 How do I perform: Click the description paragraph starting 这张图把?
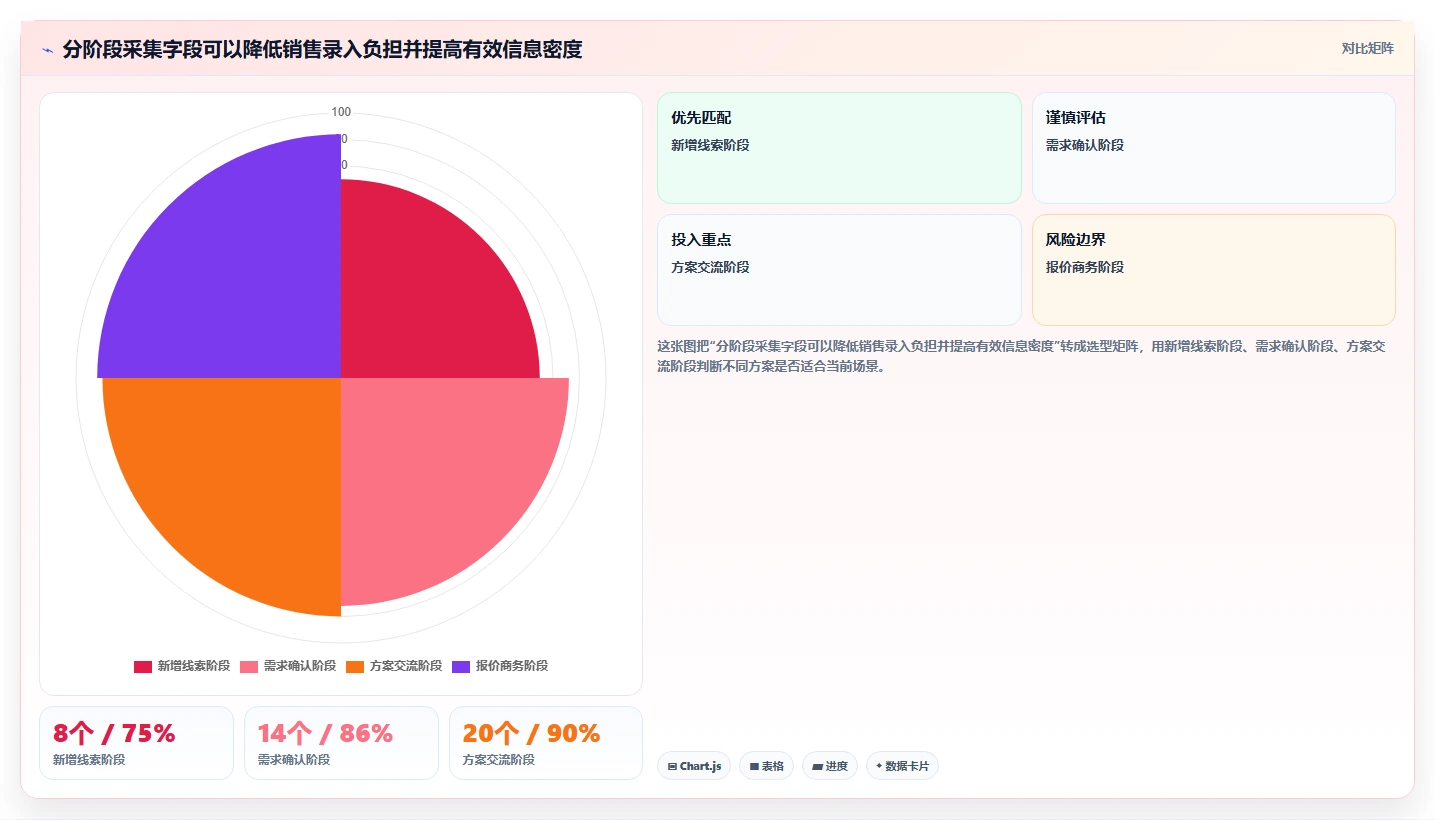point(1021,356)
